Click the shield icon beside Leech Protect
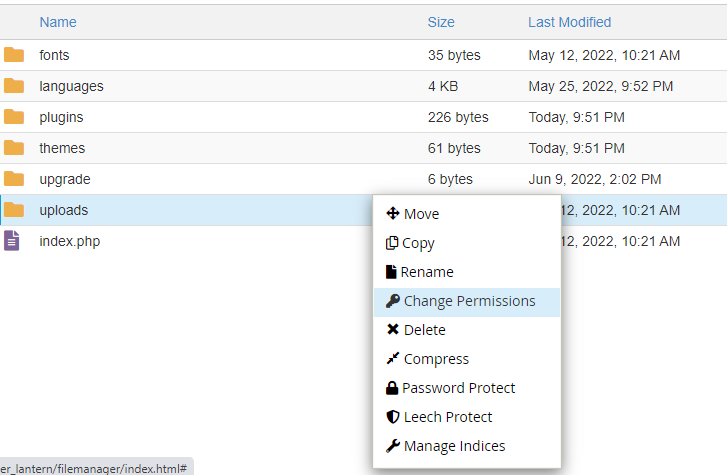This screenshot has height=475, width=727. tap(392, 417)
